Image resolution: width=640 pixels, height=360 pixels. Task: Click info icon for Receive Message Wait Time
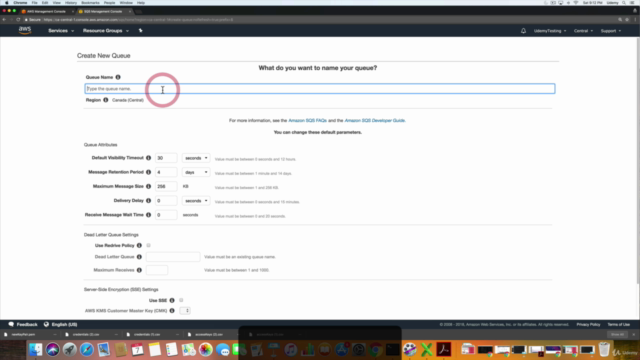click(149, 215)
